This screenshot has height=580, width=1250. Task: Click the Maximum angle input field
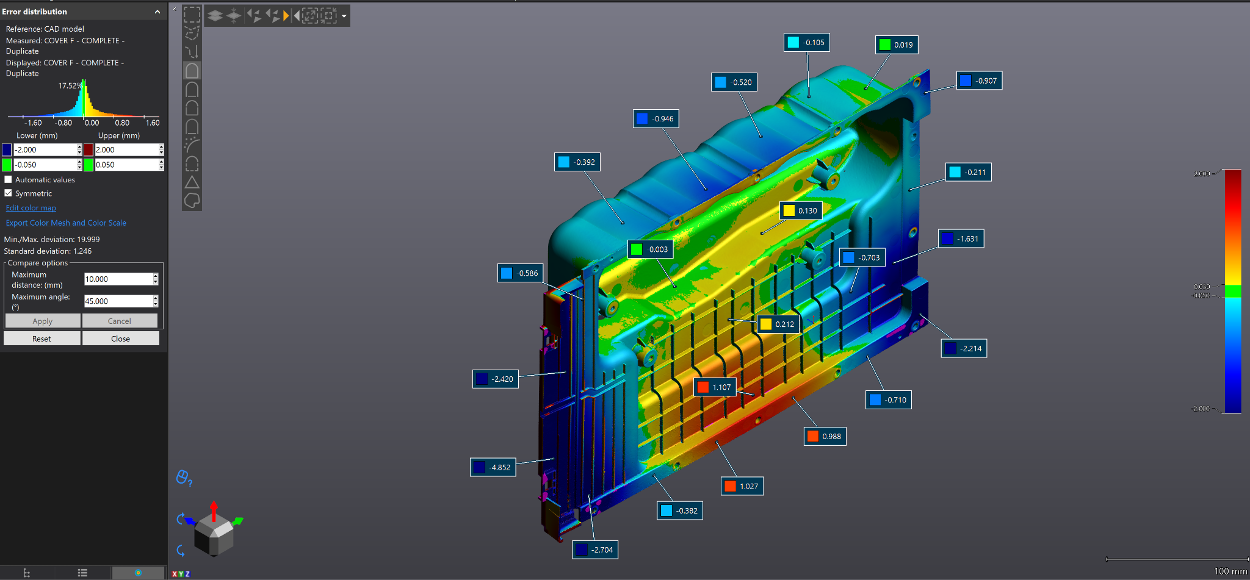pyautogui.click(x=116, y=301)
